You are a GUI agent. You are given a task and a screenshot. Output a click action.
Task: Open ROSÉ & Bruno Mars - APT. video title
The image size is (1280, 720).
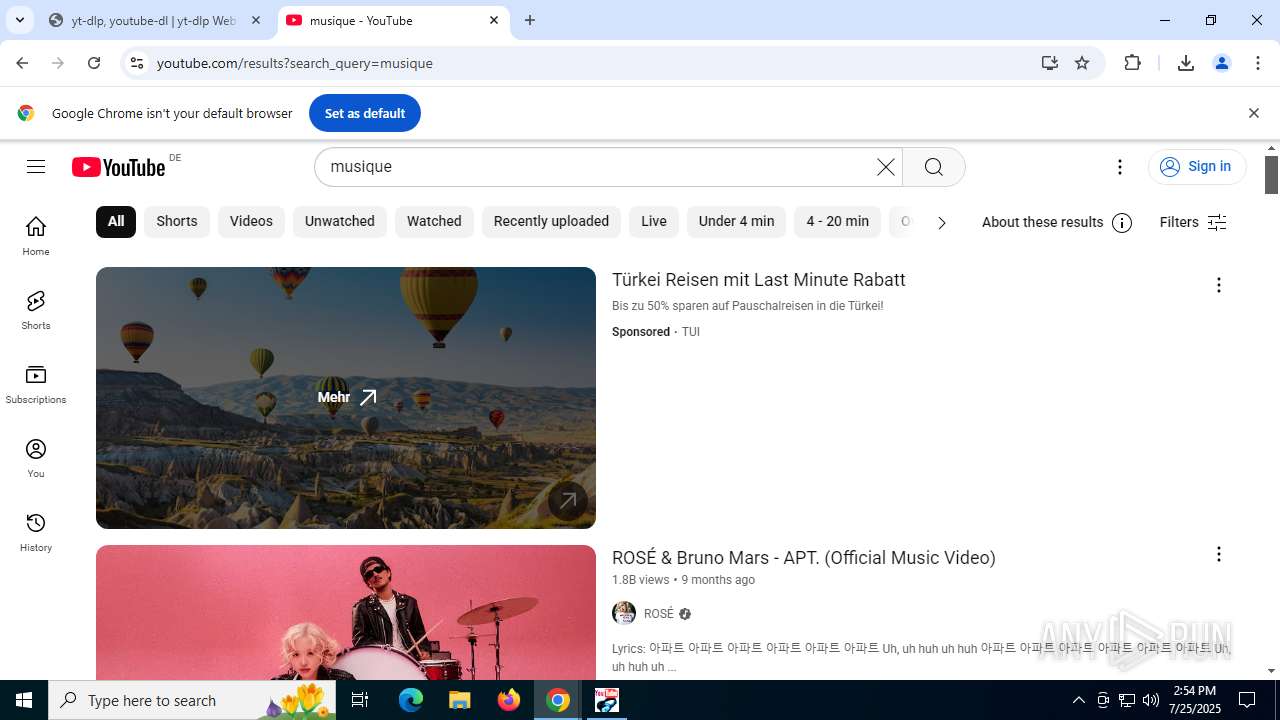pos(804,558)
